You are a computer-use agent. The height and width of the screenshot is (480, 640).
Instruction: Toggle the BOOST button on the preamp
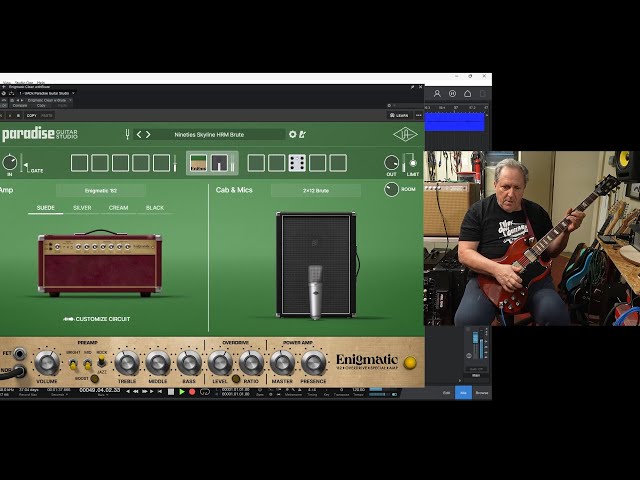coord(94,379)
